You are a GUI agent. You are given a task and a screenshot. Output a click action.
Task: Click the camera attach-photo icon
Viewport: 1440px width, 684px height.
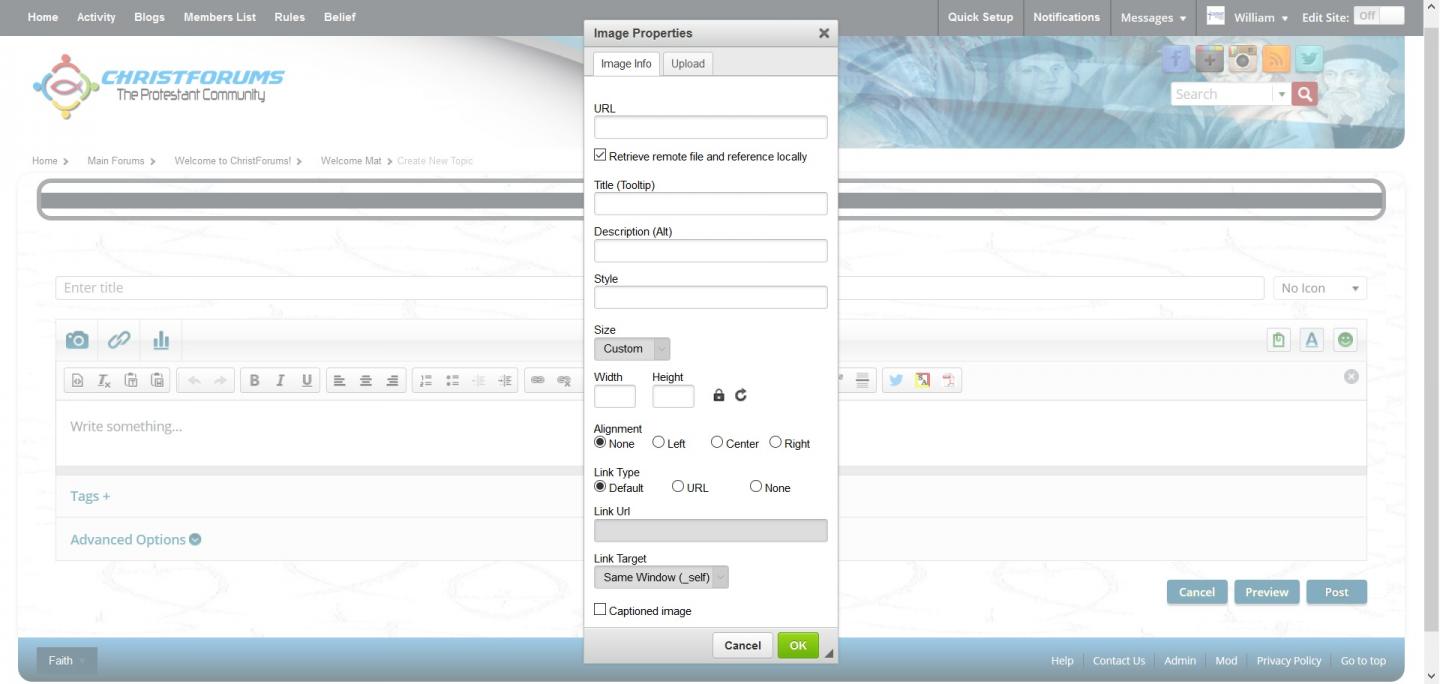tap(77, 340)
